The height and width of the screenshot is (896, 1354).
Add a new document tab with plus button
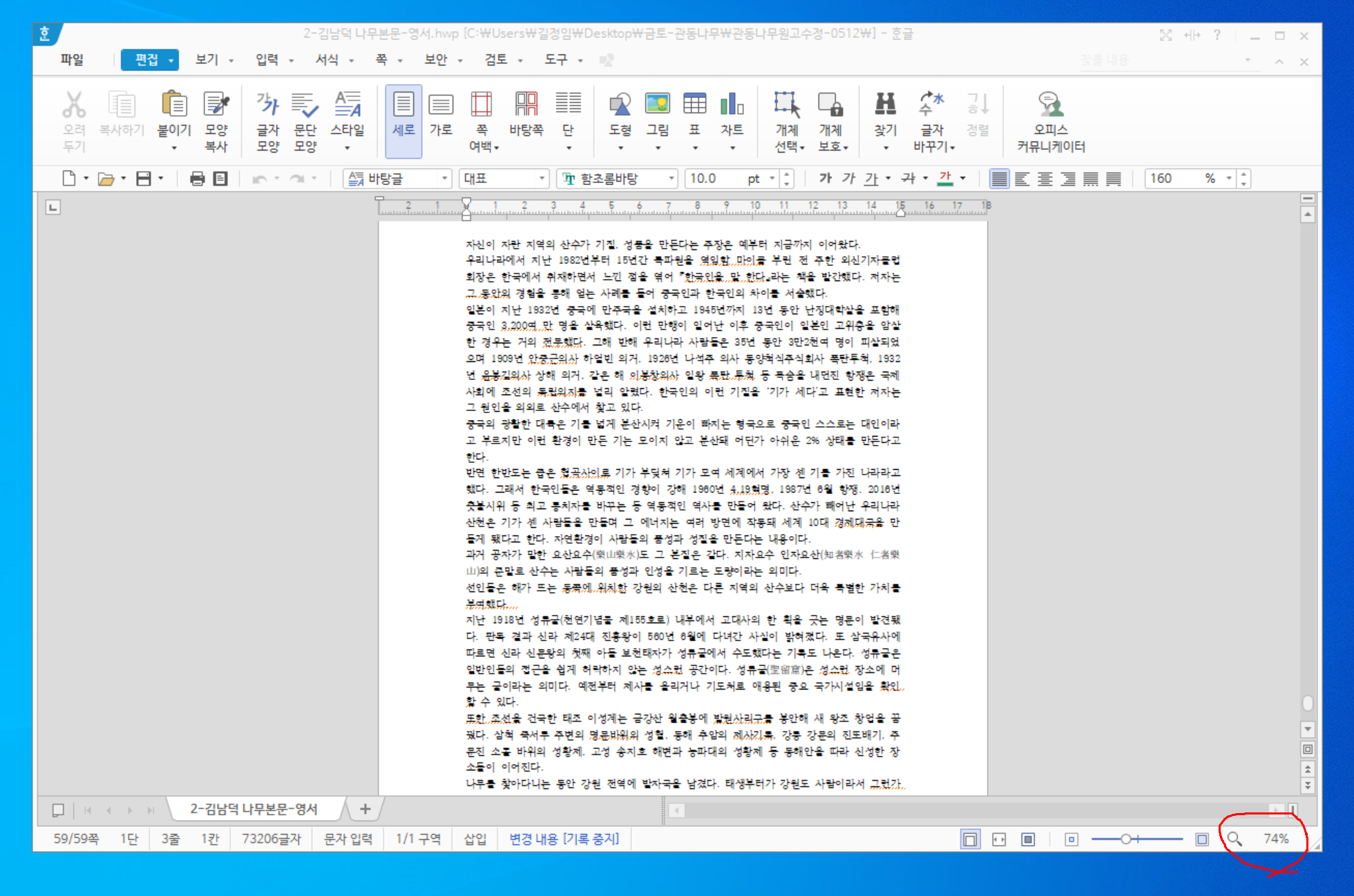point(365,809)
